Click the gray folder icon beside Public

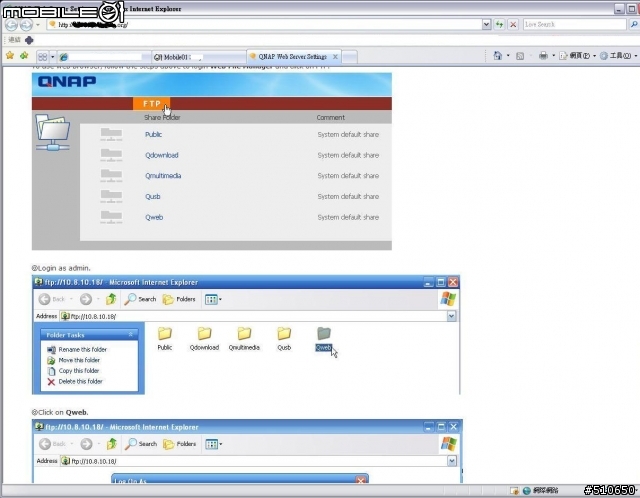click(x=111, y=134)
